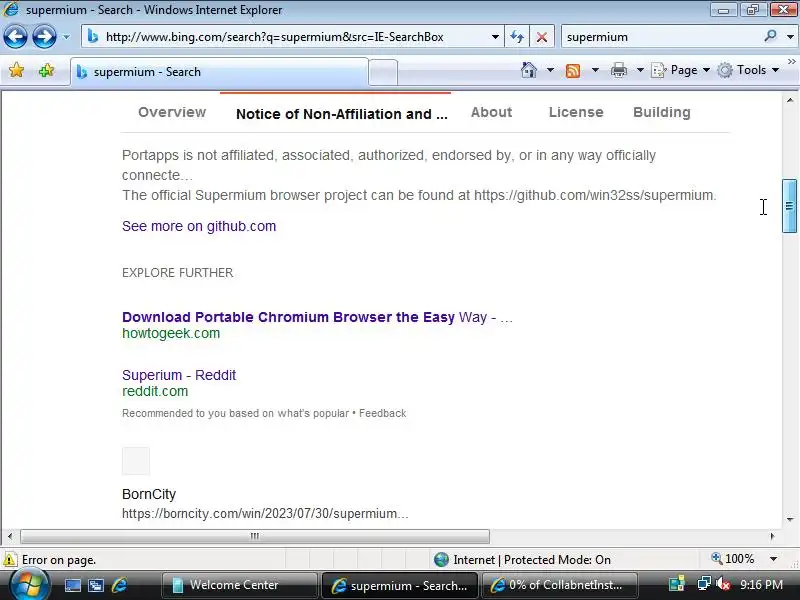The width and height of the screenshot is (800, 600).
Task: Select the URL address bar field
Action: (x=292, y=37)
